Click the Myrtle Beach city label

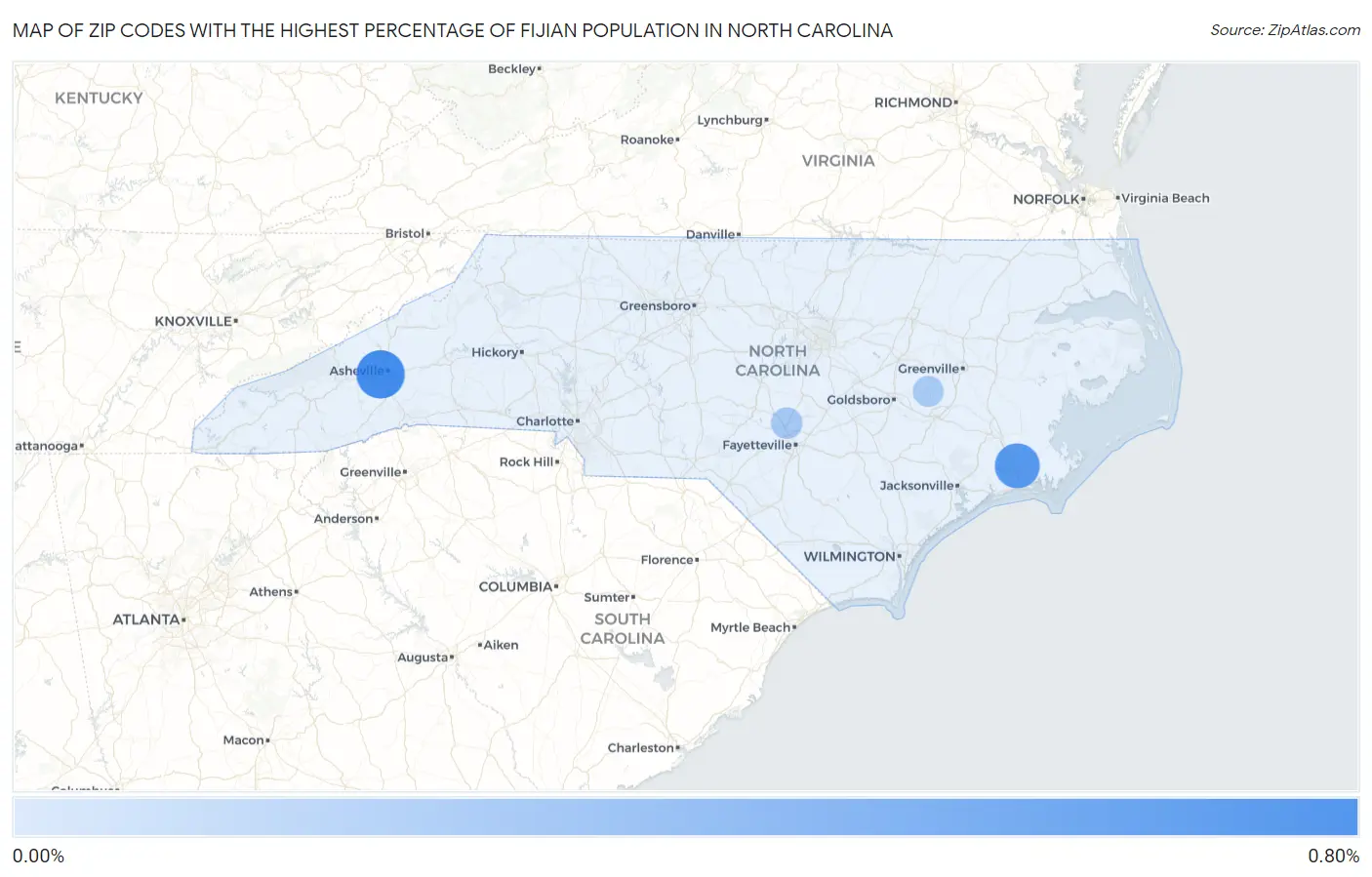(x=750, y=627)
